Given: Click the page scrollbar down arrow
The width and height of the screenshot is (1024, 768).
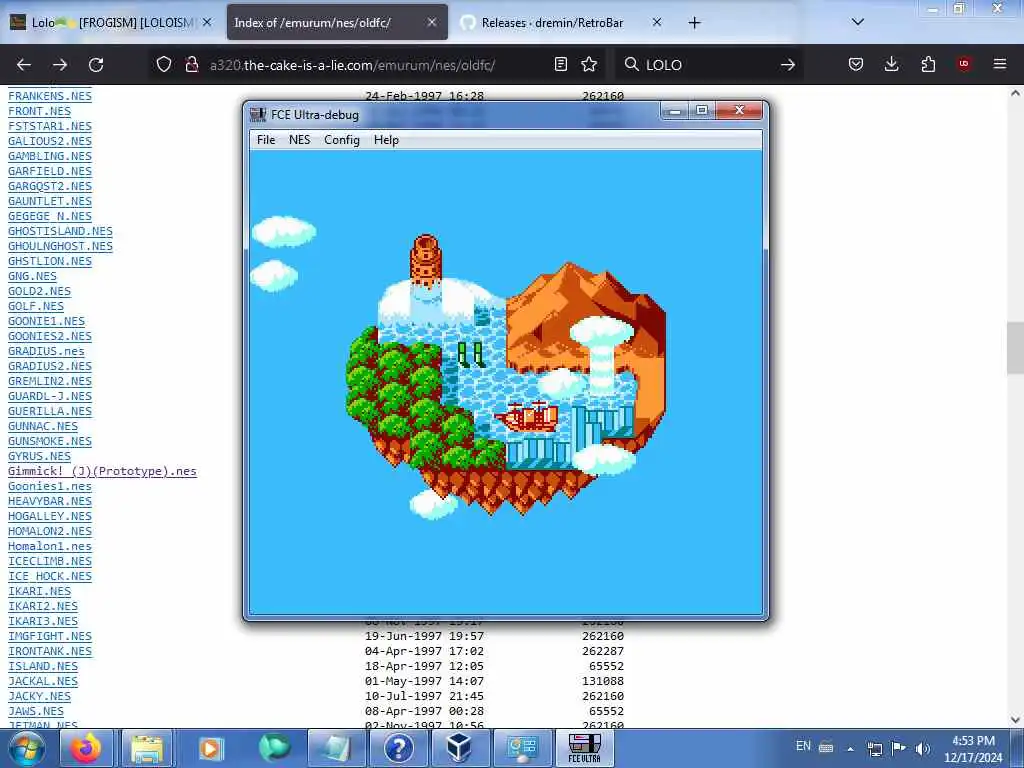Looking at the screenshot, I should (x=1015, y=720).
